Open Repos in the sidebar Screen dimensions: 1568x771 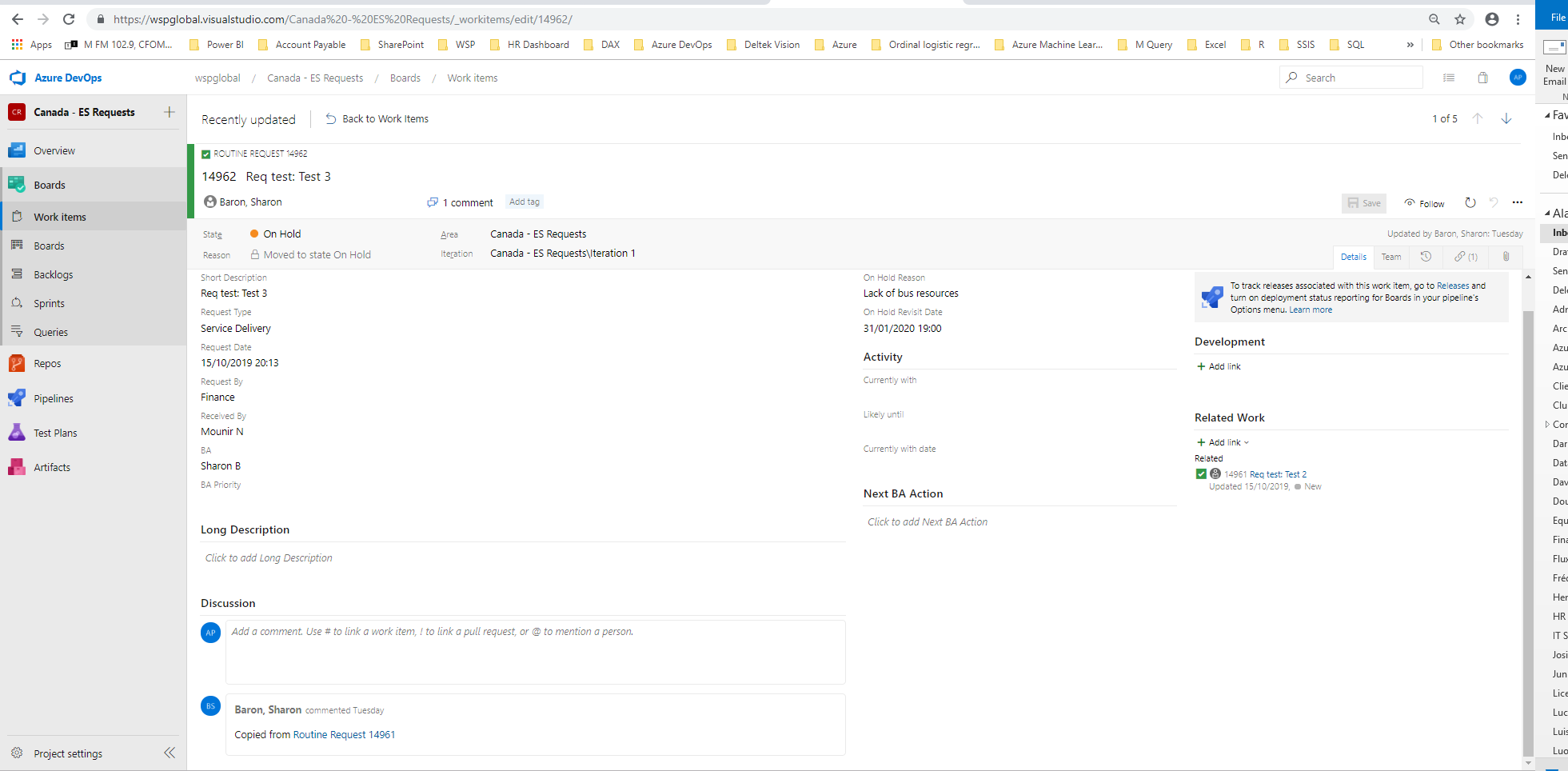click(47, 363)
